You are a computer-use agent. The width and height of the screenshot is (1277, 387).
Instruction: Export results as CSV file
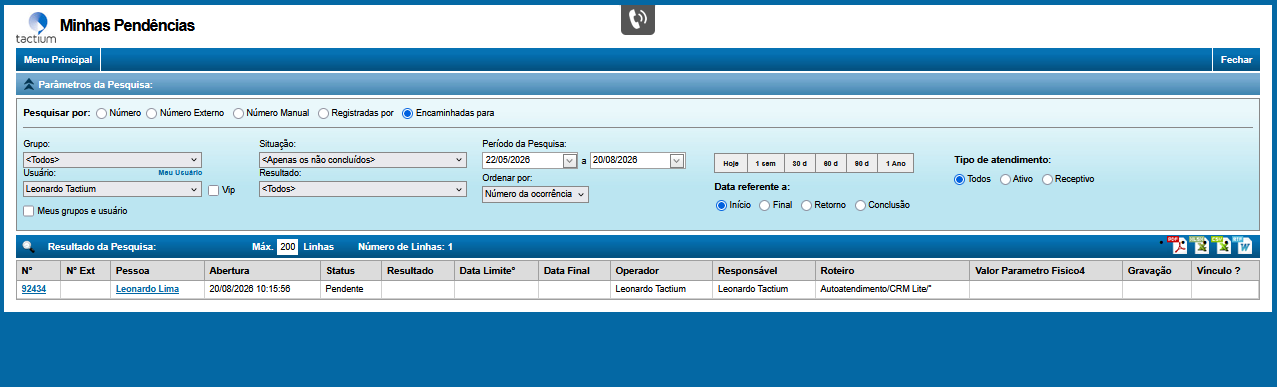tap(1222, 245)
